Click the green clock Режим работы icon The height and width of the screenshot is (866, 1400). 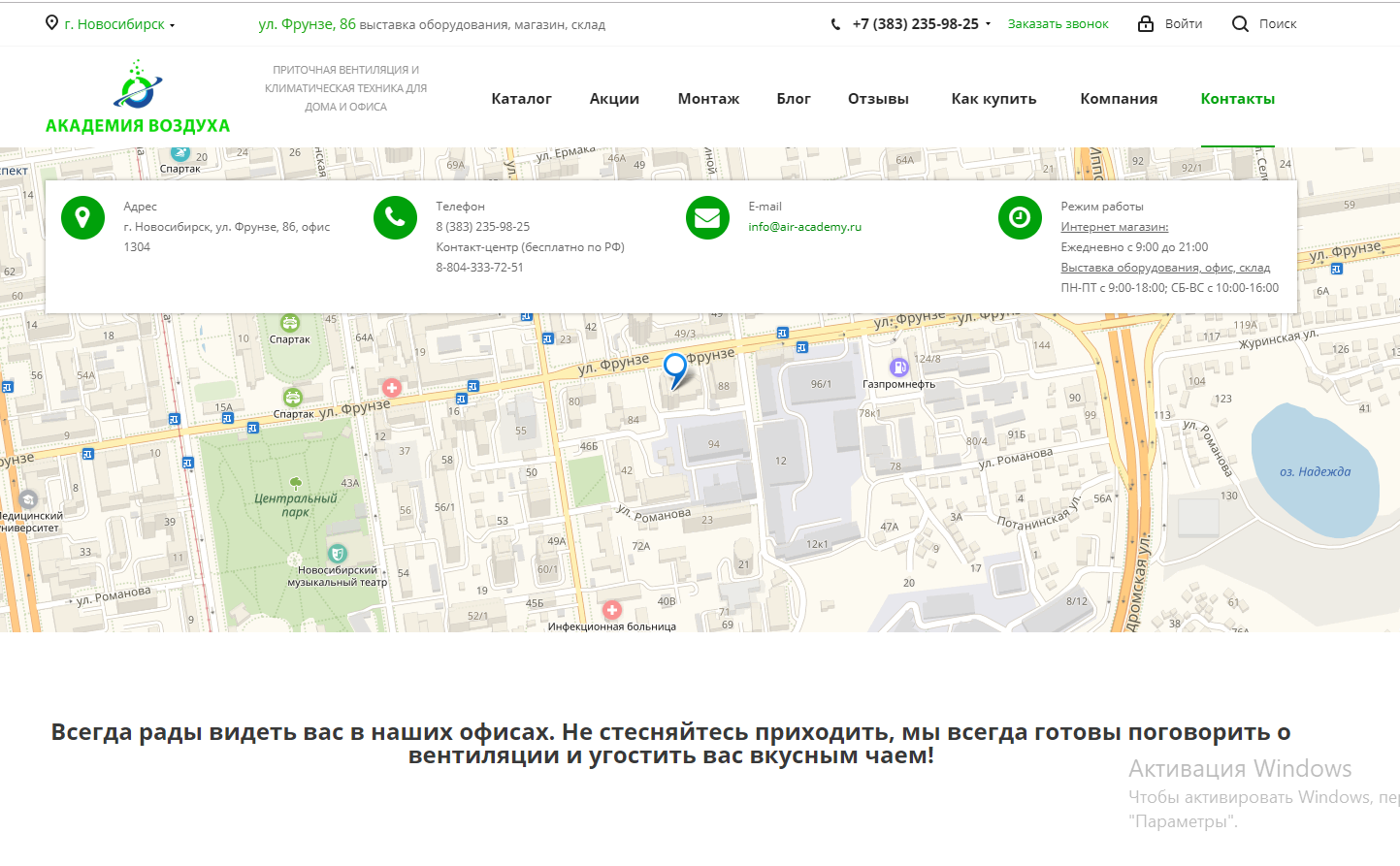click(1020, 217)
